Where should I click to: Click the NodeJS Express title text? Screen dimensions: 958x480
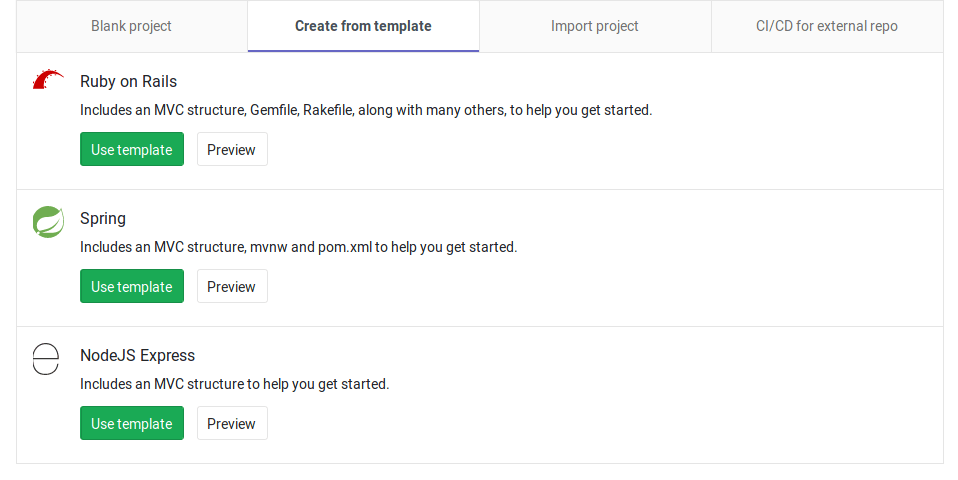[x=137, y=356]
